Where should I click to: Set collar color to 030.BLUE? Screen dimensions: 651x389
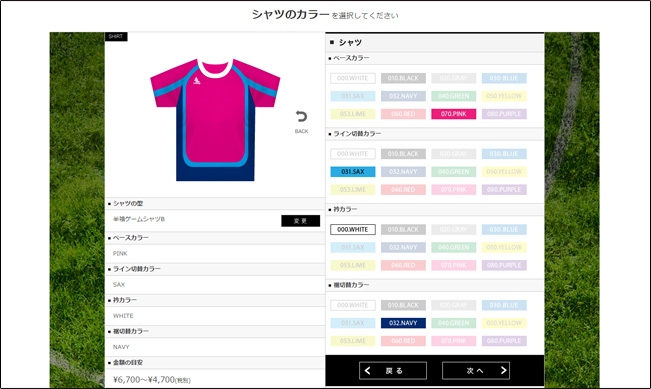[504, 230]
